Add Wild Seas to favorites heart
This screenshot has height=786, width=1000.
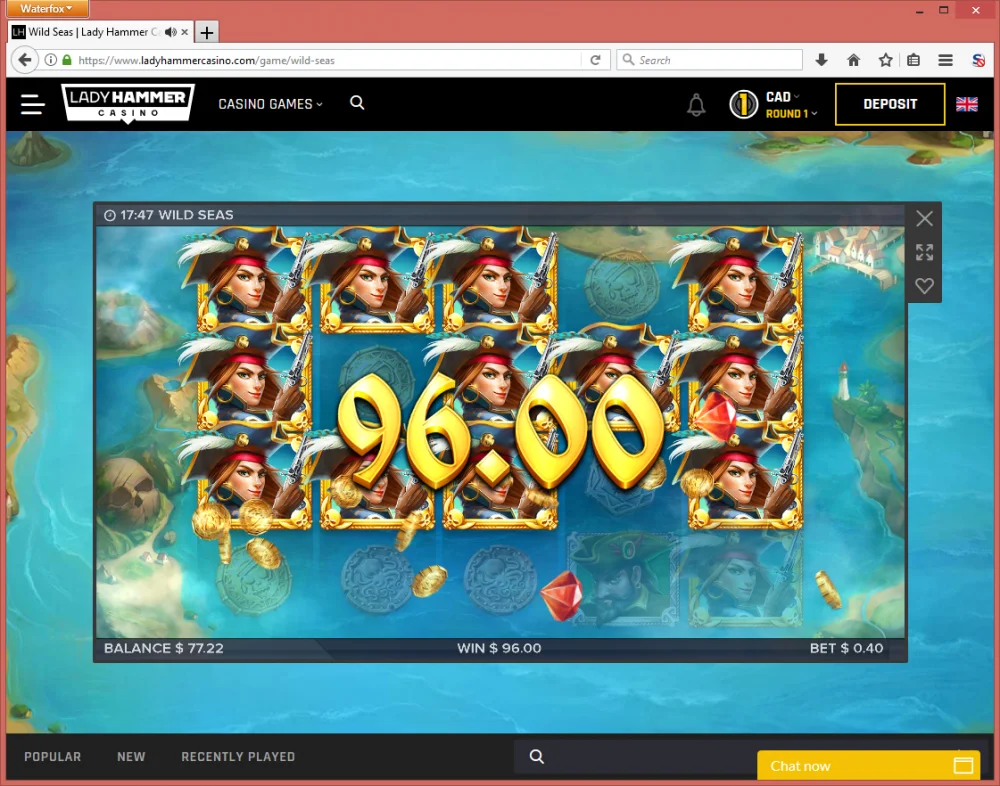pyautogui.click(x=924, y=285)
